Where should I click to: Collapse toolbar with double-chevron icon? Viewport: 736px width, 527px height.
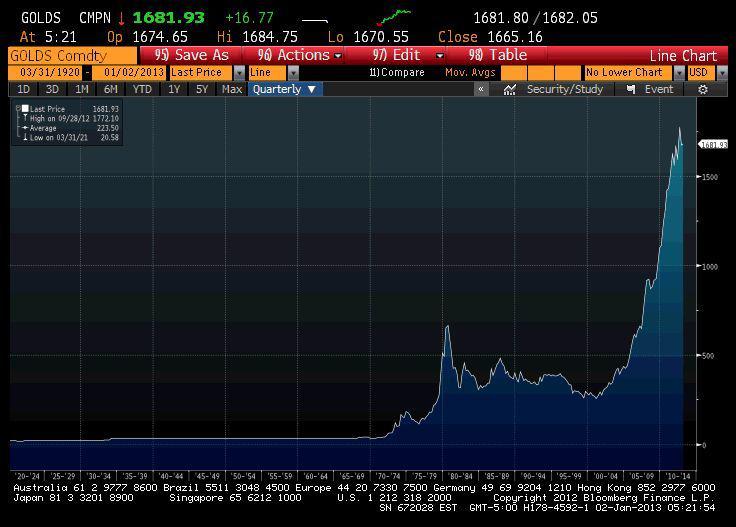click(x=481, y=89)
